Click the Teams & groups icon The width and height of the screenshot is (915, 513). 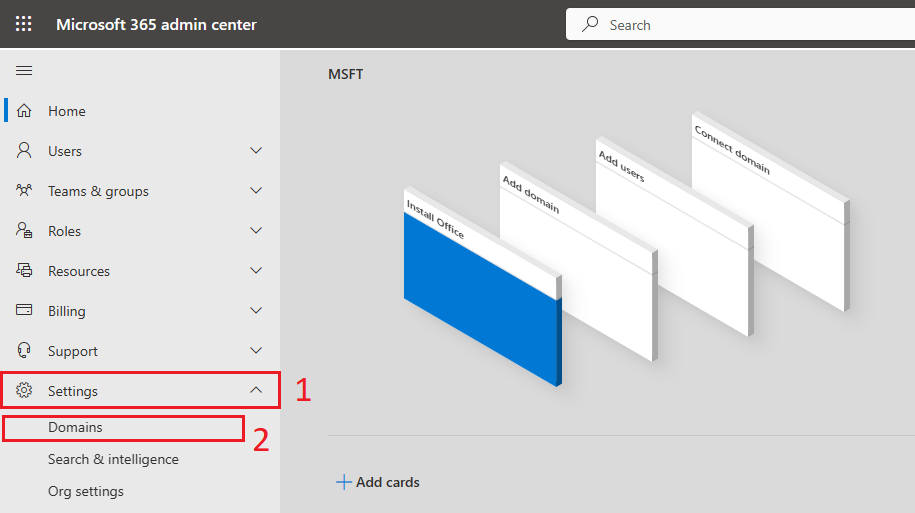point(24,190)
